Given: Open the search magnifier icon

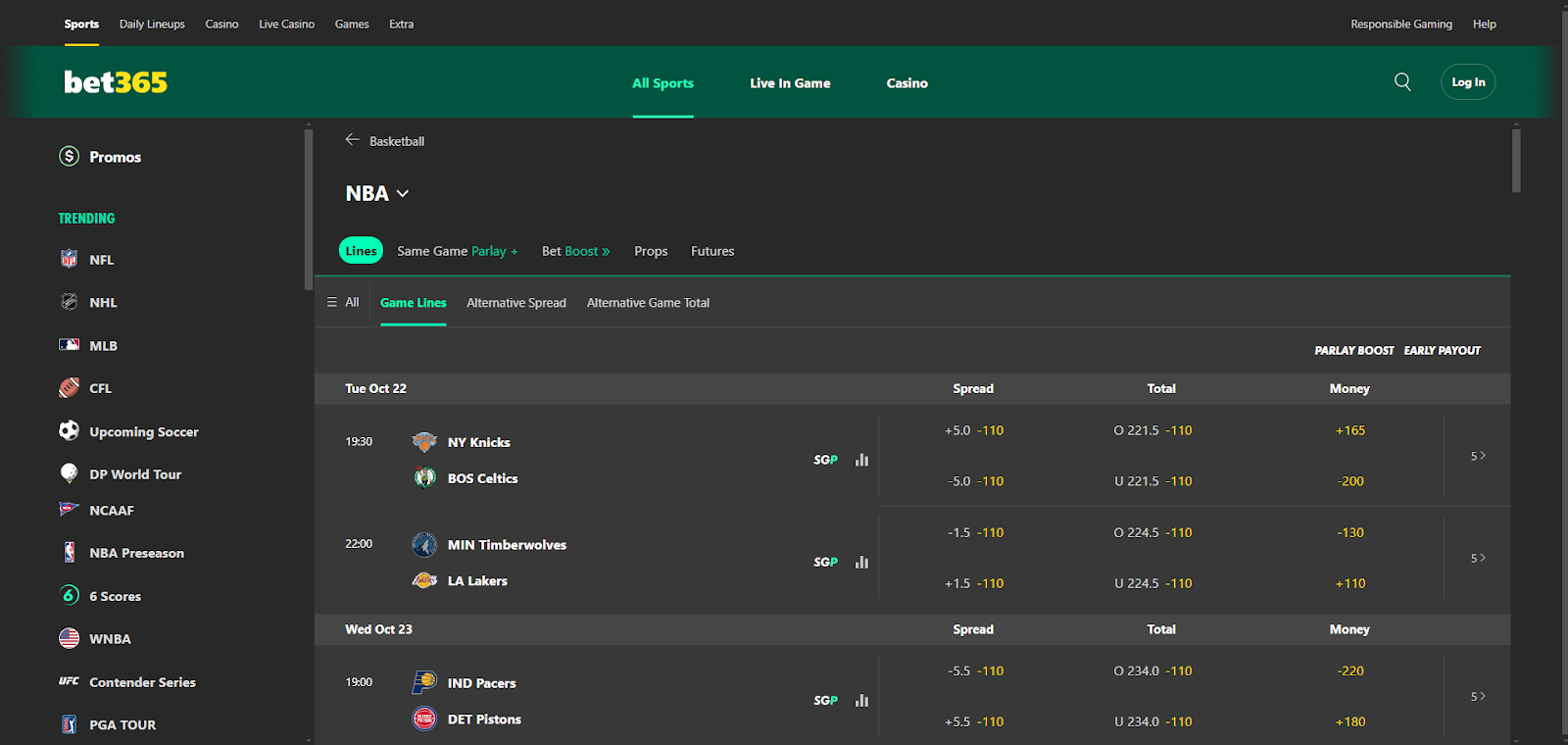Looking at the screenshot, I should pyautogui.click(x=1402, y=82).
